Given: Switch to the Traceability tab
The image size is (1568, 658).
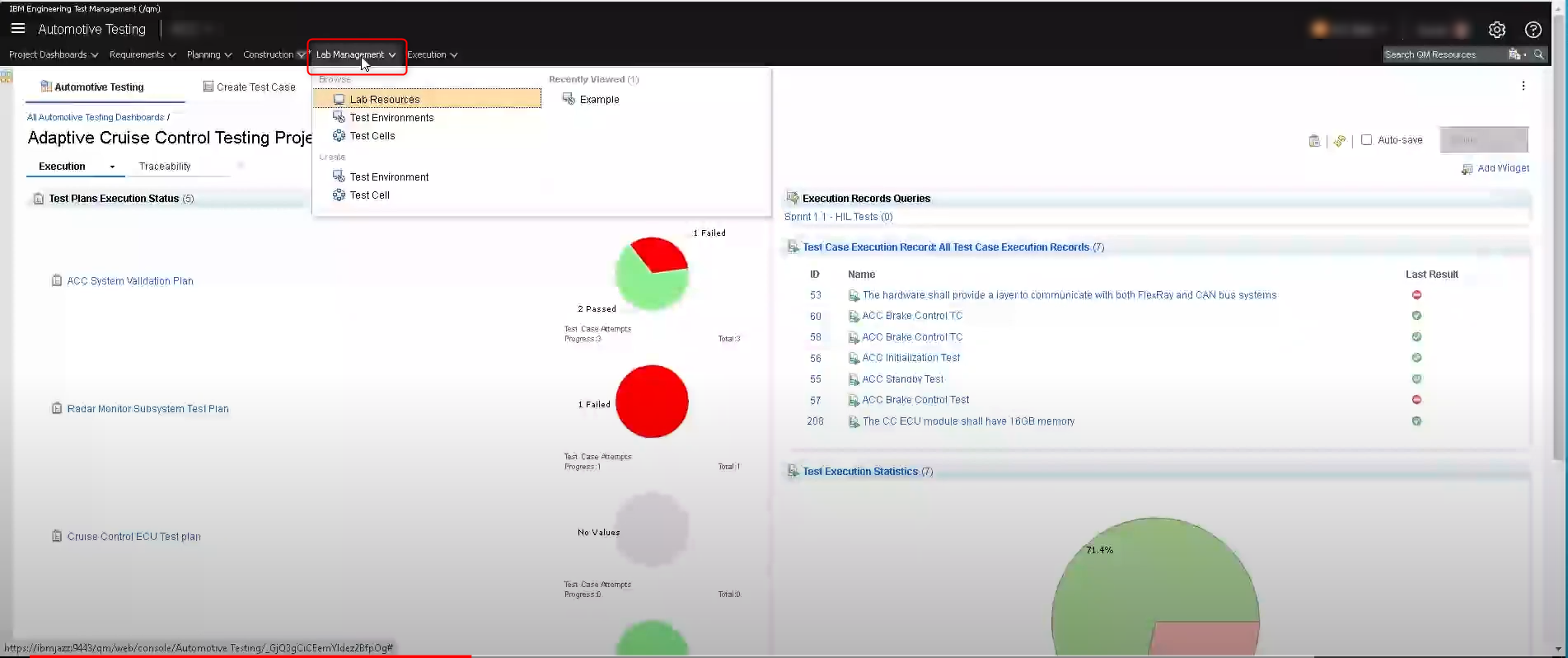Looking at the screenshot, I should pos(165,167).
